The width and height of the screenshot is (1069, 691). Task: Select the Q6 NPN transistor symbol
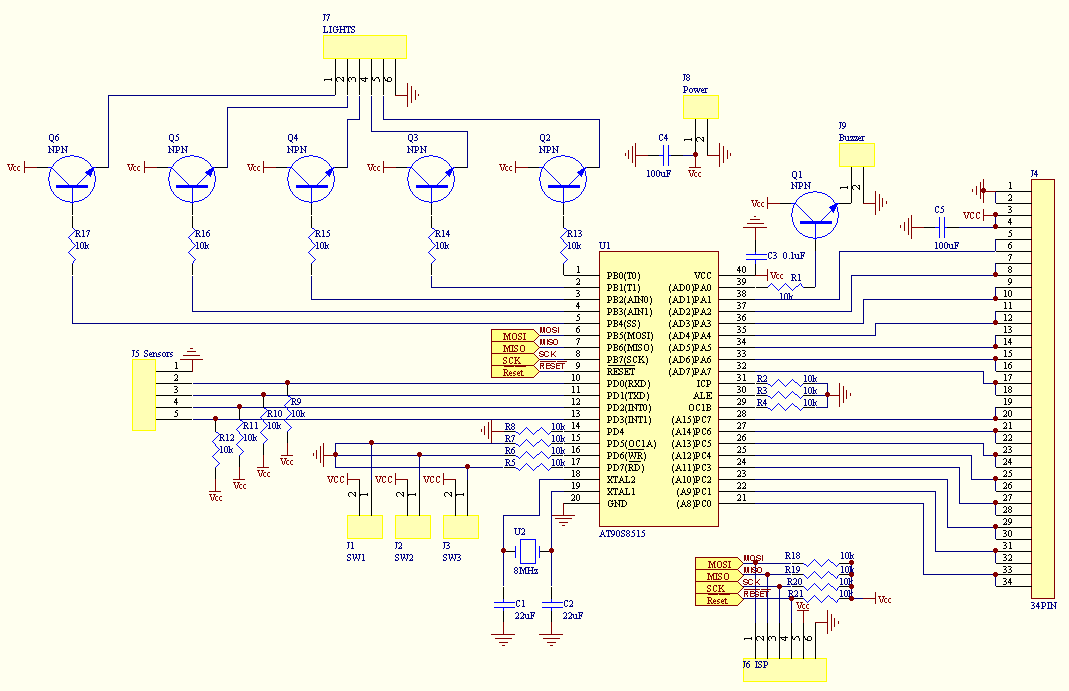tap(72, 179)
